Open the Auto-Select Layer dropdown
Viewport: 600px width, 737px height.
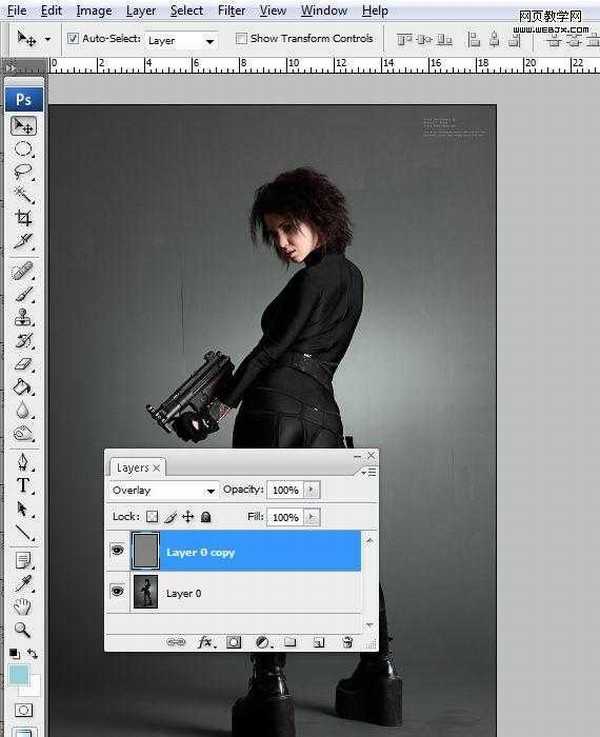181,41
